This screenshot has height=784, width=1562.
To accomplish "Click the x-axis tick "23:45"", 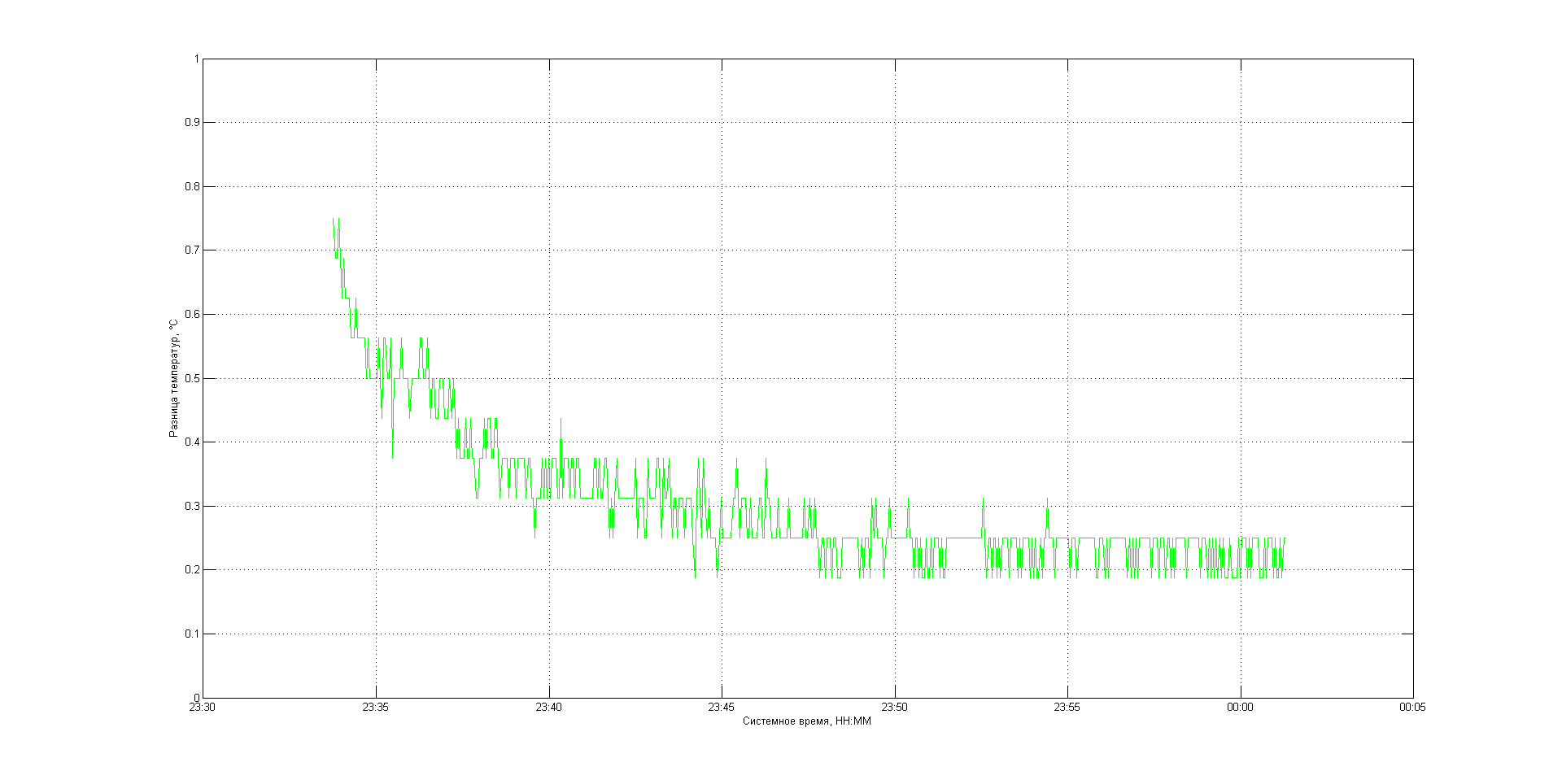I will pos(722,708).
